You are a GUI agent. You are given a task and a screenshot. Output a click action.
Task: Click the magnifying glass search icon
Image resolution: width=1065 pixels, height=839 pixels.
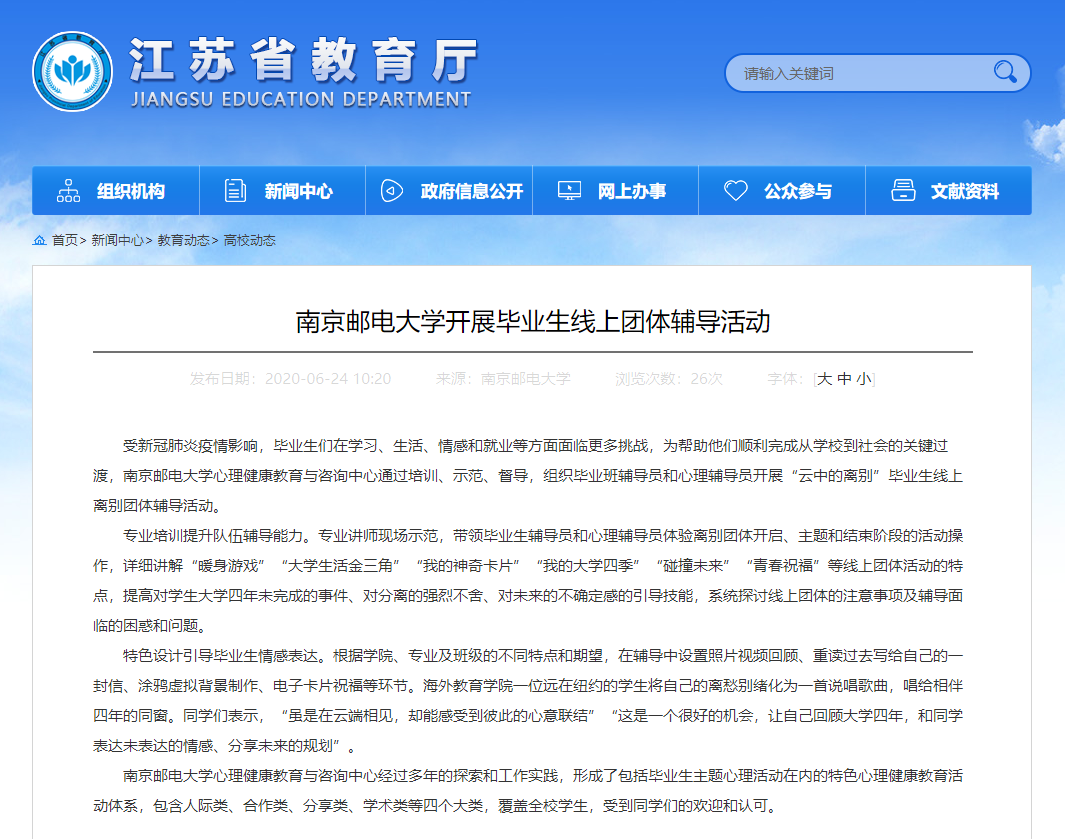(x=1004, y=72)
